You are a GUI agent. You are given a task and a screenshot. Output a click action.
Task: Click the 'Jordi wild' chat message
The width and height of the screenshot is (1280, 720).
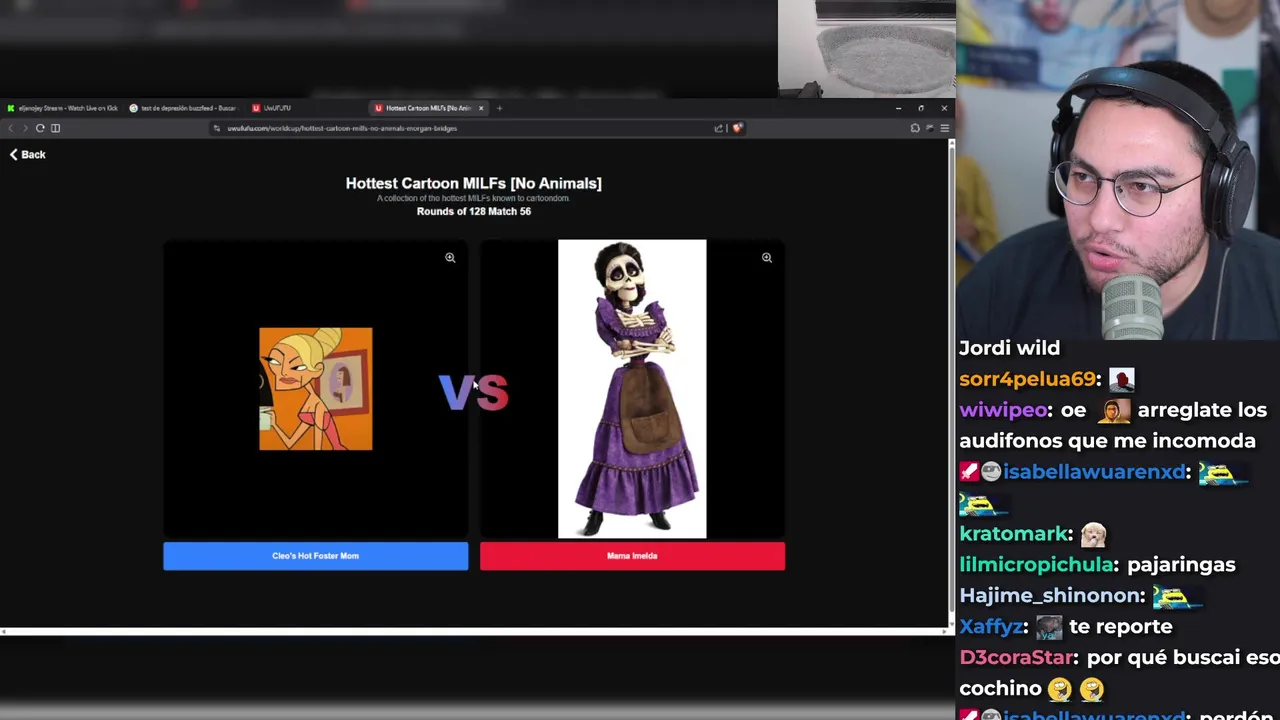tap(1009, 348)
